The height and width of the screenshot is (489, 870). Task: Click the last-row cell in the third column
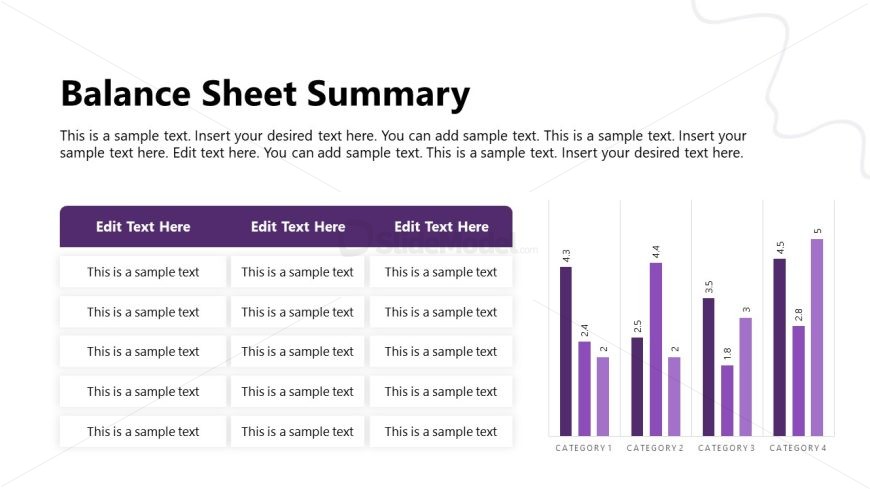tap(441, 432)
